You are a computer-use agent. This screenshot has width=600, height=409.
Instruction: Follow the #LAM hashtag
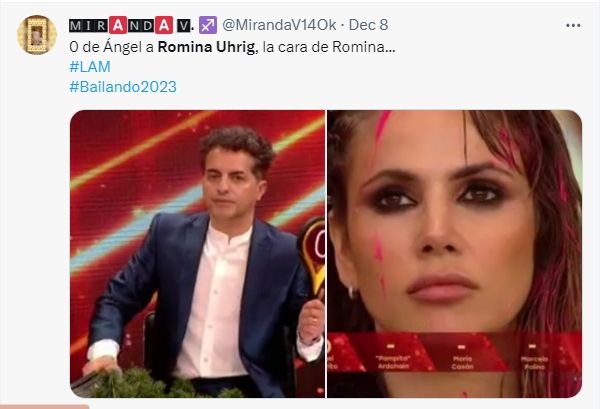[x=90, y=67]
